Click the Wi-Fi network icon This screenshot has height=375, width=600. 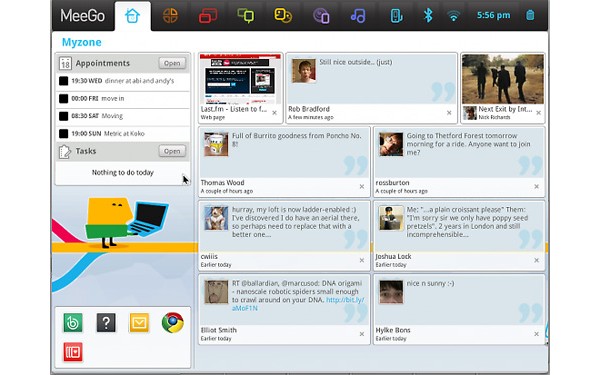point(453,16)
